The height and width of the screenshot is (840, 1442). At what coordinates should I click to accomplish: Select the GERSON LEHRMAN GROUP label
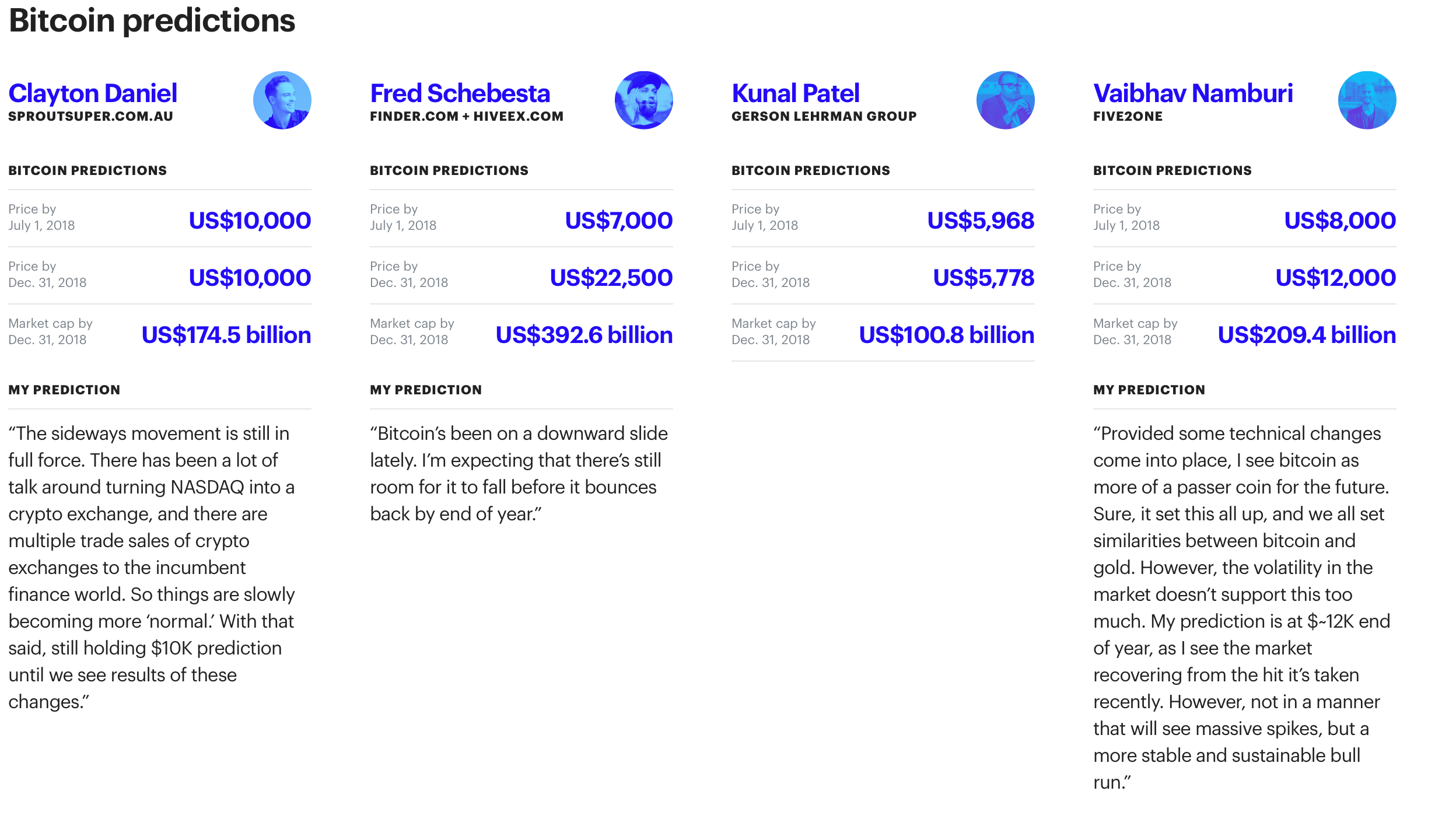(824, 116)
